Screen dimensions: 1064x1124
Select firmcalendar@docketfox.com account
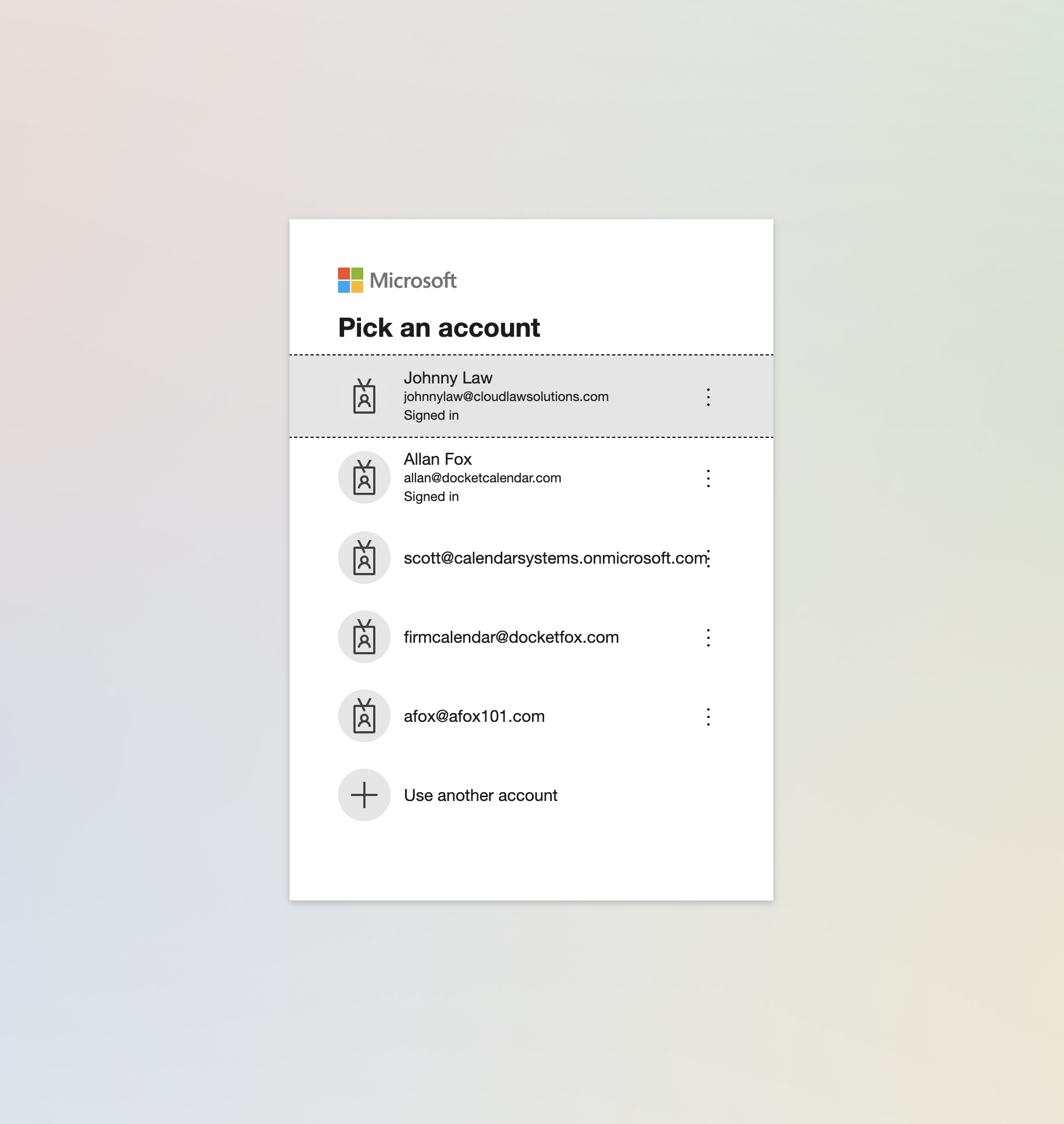click(x=531, y=637)
